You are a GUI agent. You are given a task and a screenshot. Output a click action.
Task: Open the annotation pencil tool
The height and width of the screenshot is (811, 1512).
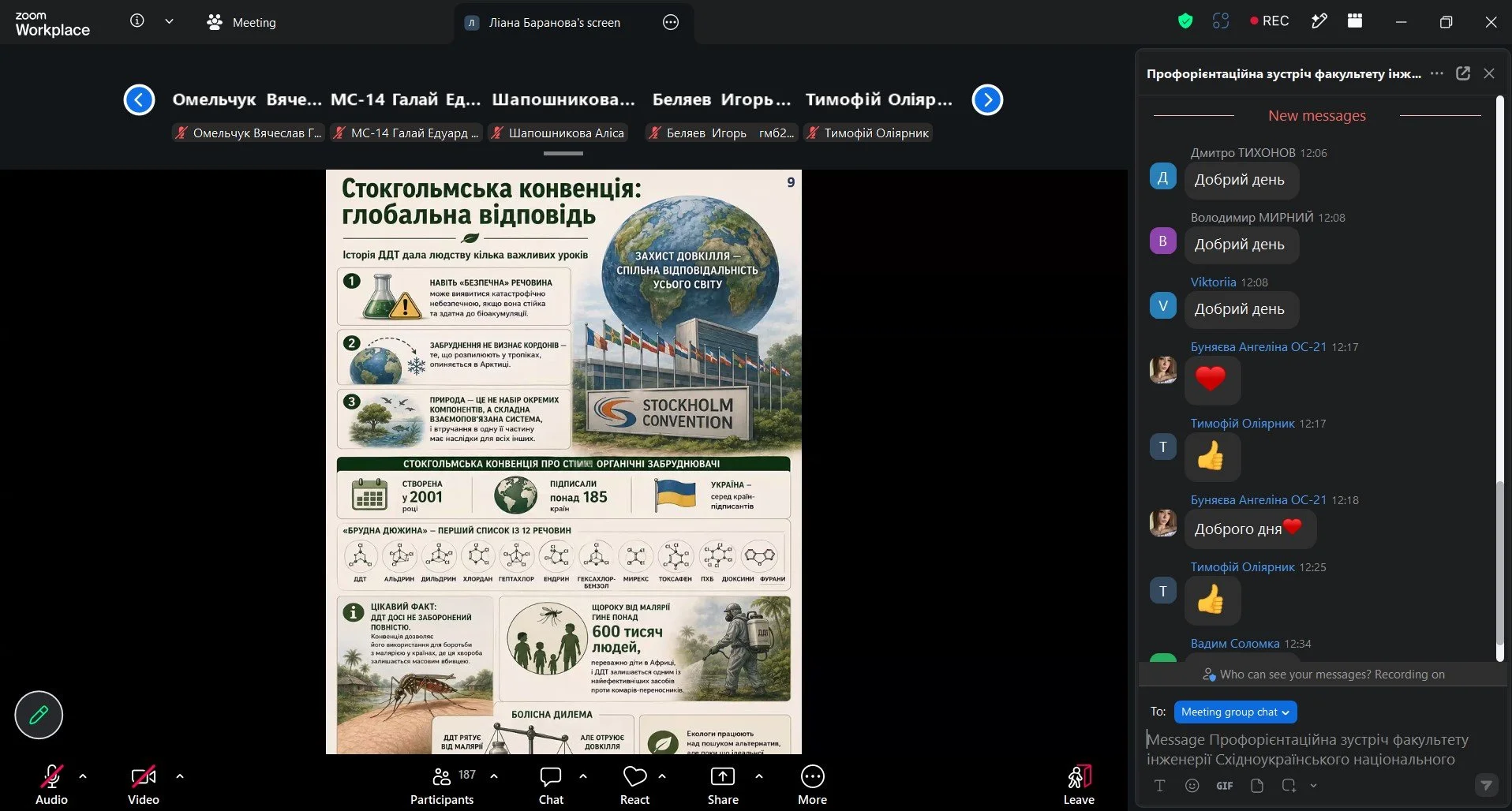(39, 715)
